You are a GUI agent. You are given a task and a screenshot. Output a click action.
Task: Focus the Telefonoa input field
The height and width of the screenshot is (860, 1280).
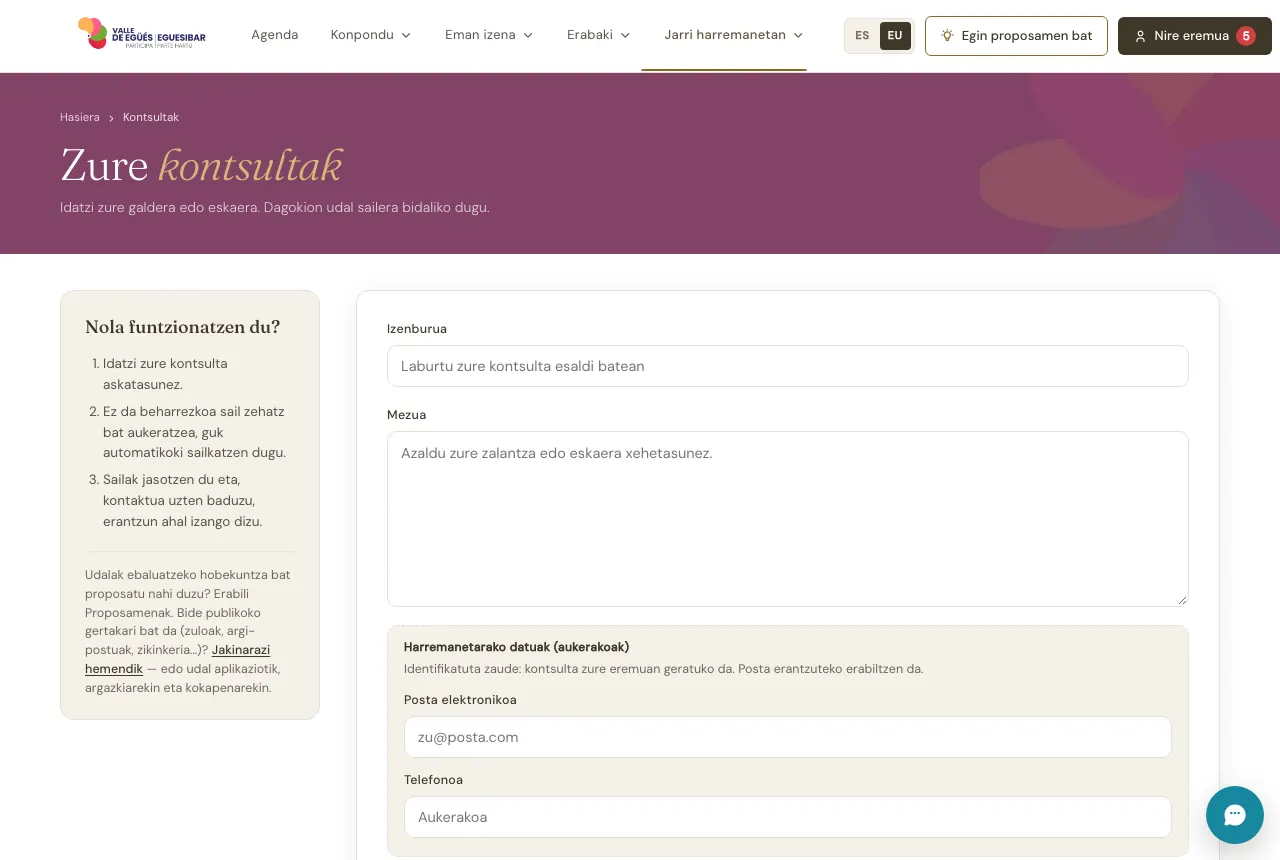(x=788, y=817)
